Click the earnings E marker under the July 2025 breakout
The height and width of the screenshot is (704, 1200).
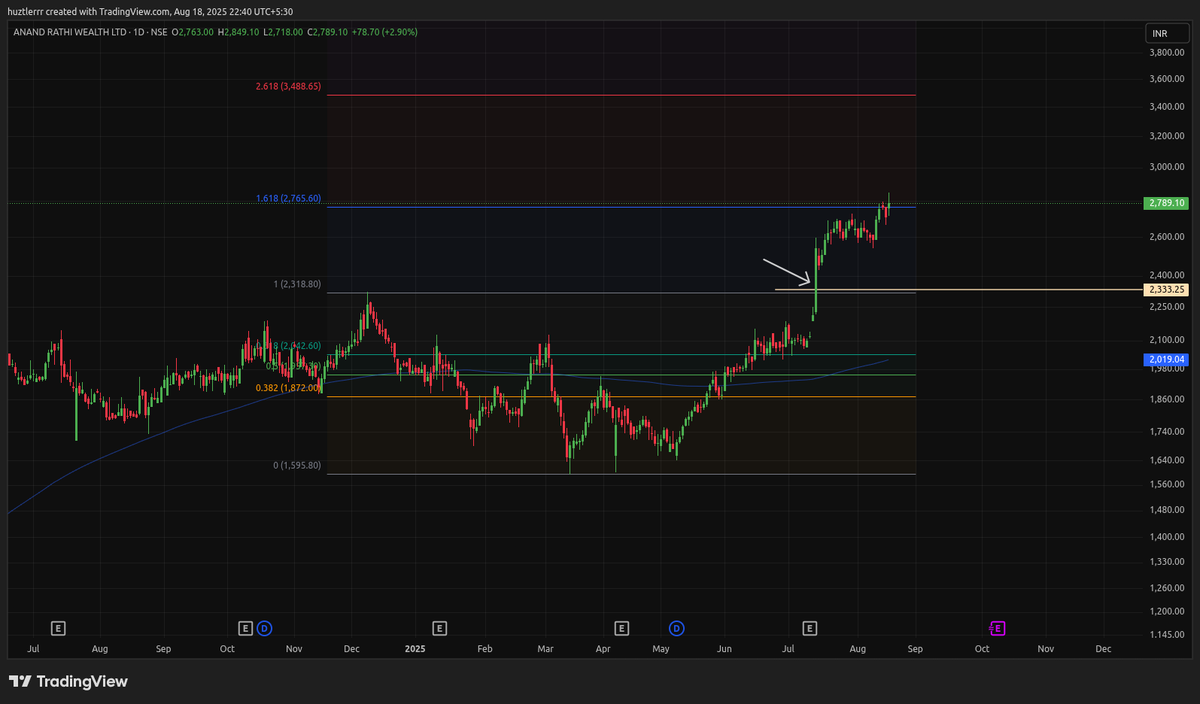click(810, 628)
